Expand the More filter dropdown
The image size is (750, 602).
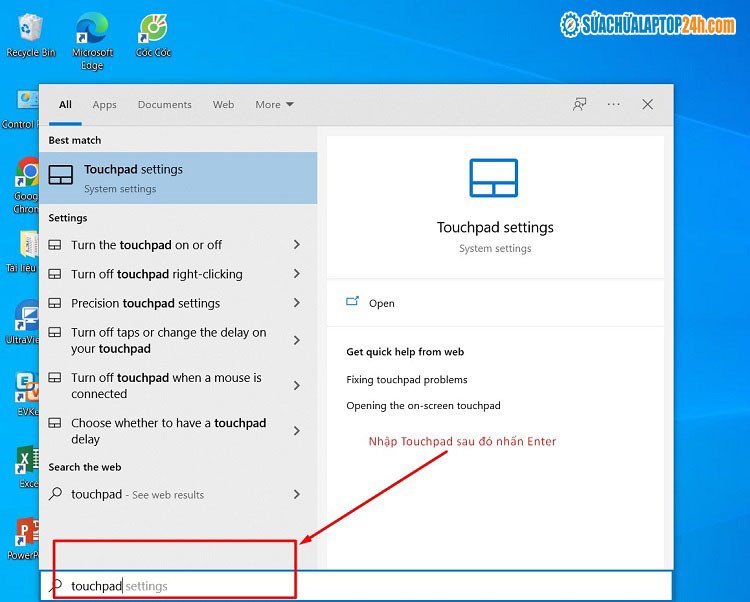(274, 104)
